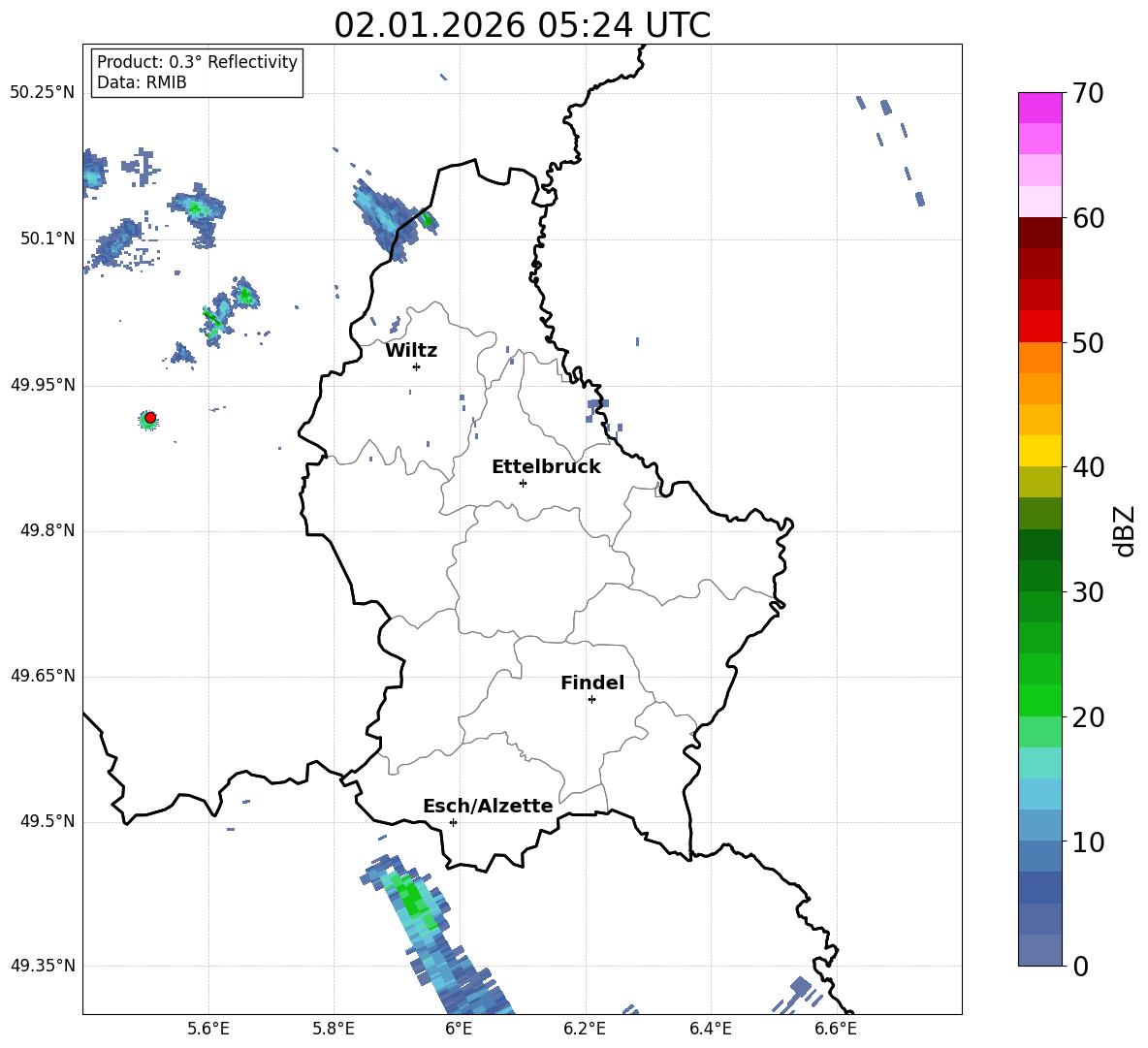This screenshot has height=1048, width=1148.
Task: Click the light cyan colorbar band below 20
Action: [1039, 763]
